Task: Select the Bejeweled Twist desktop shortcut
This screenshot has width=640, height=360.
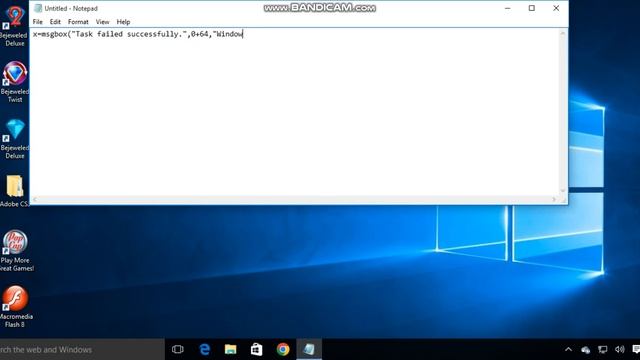Action: coord(15,82)
